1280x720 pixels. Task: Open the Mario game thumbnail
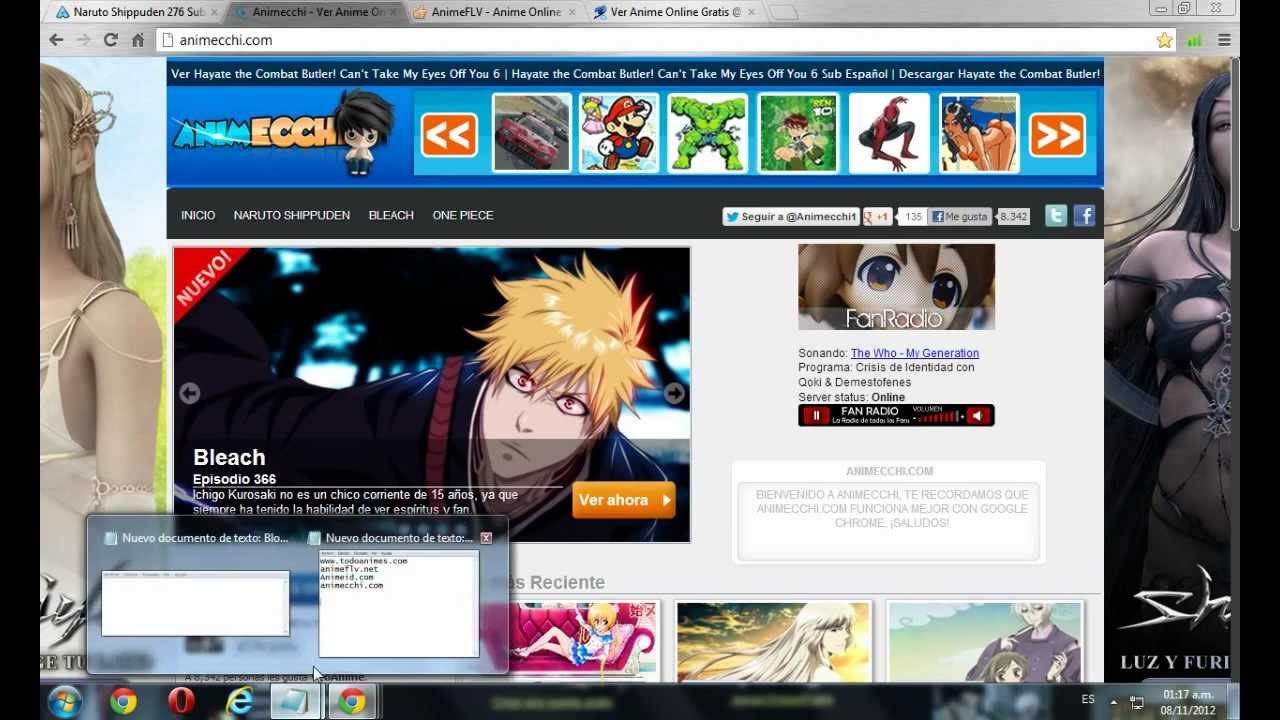coord(619,133)
